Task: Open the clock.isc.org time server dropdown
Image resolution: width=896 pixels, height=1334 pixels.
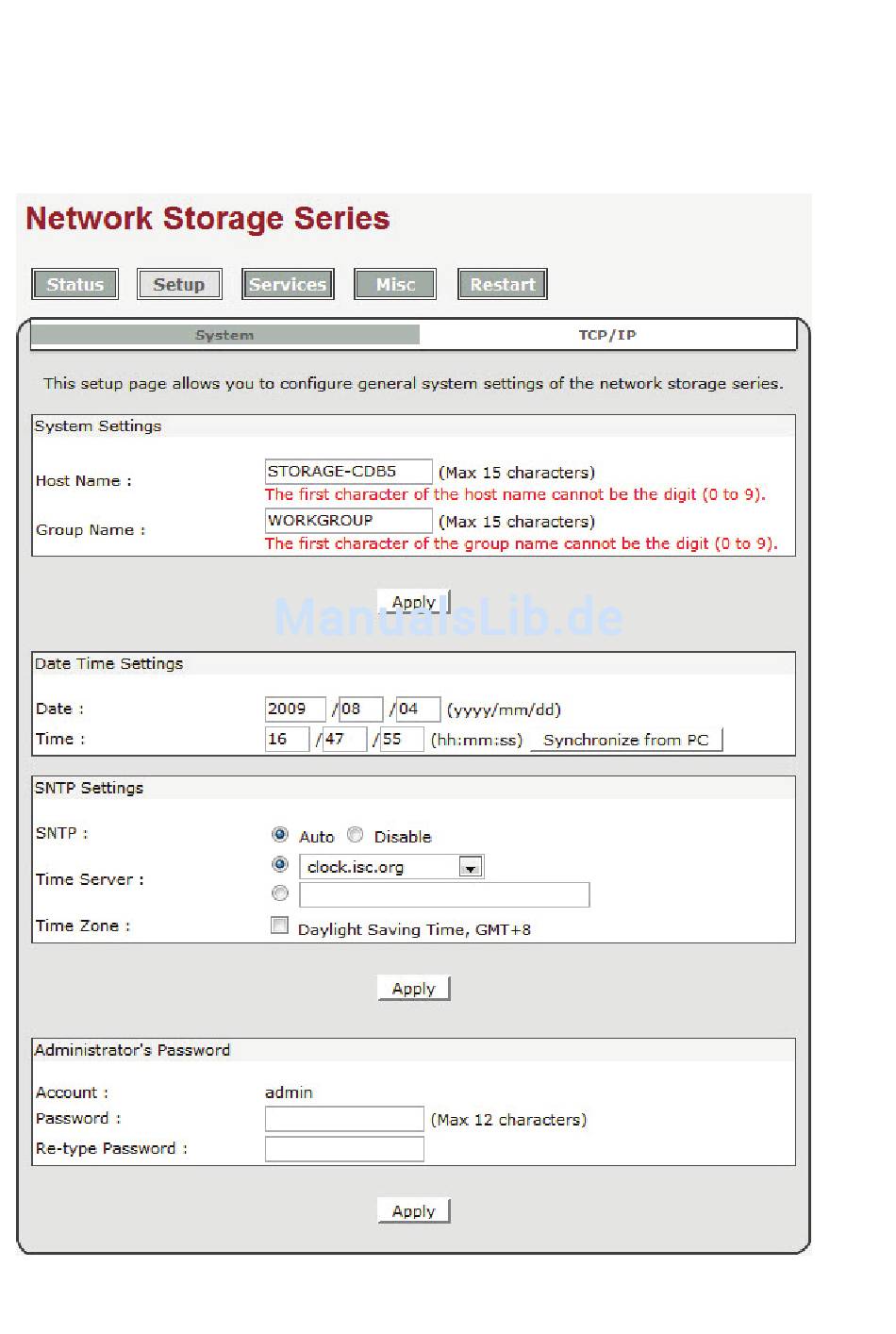Action: click(391, 866)
